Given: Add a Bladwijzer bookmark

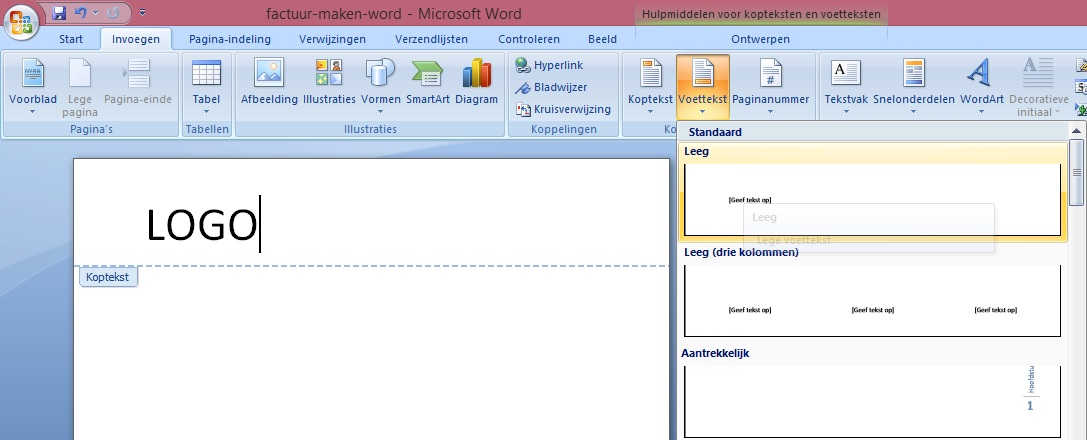Looking at the screenshot, I should coord(550,87).
